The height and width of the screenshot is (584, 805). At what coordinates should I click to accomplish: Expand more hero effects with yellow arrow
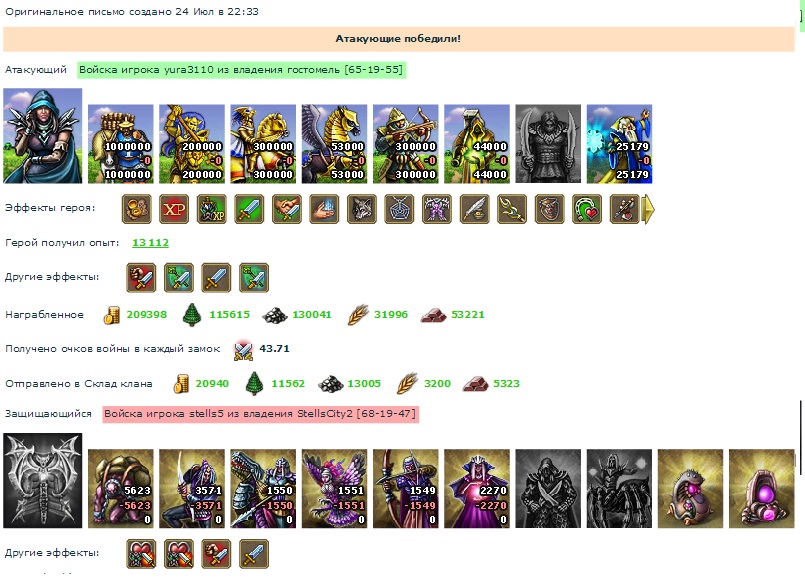tap(649, 209)
